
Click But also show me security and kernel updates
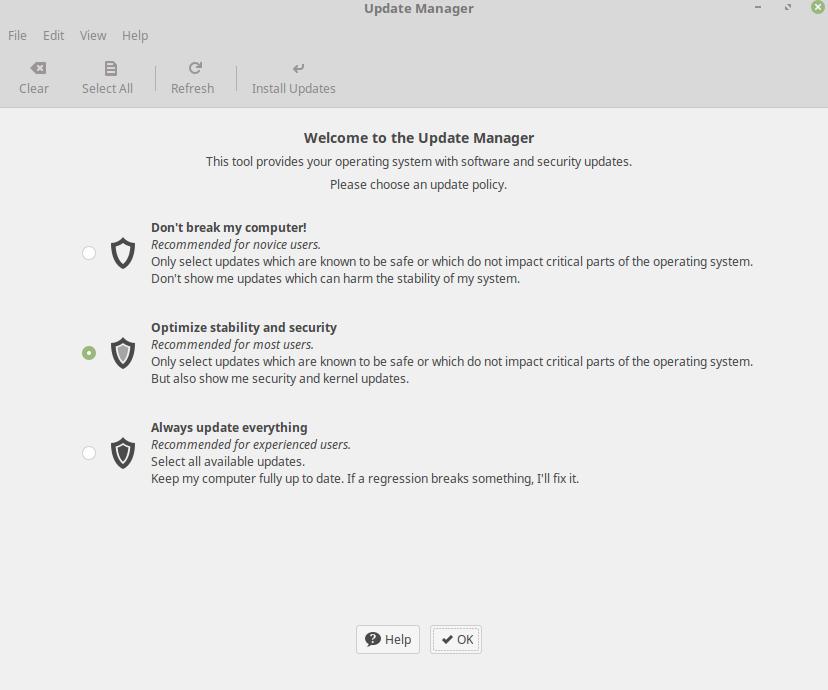tap(280, 379)
